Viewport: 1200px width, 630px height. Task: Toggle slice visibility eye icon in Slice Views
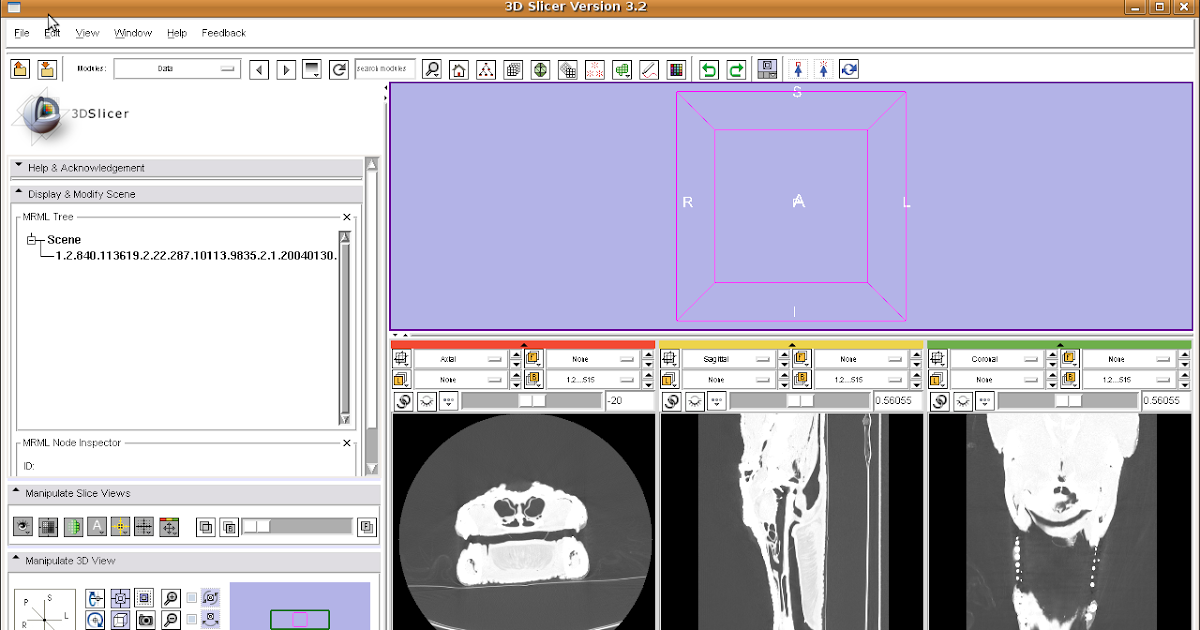(x=23, y=527)
